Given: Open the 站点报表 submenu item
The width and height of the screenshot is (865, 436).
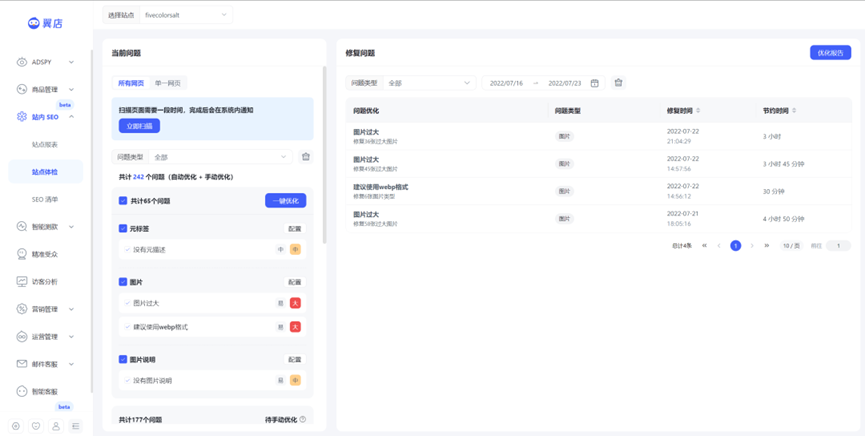Looking at the screenshot, I should 45,144.
